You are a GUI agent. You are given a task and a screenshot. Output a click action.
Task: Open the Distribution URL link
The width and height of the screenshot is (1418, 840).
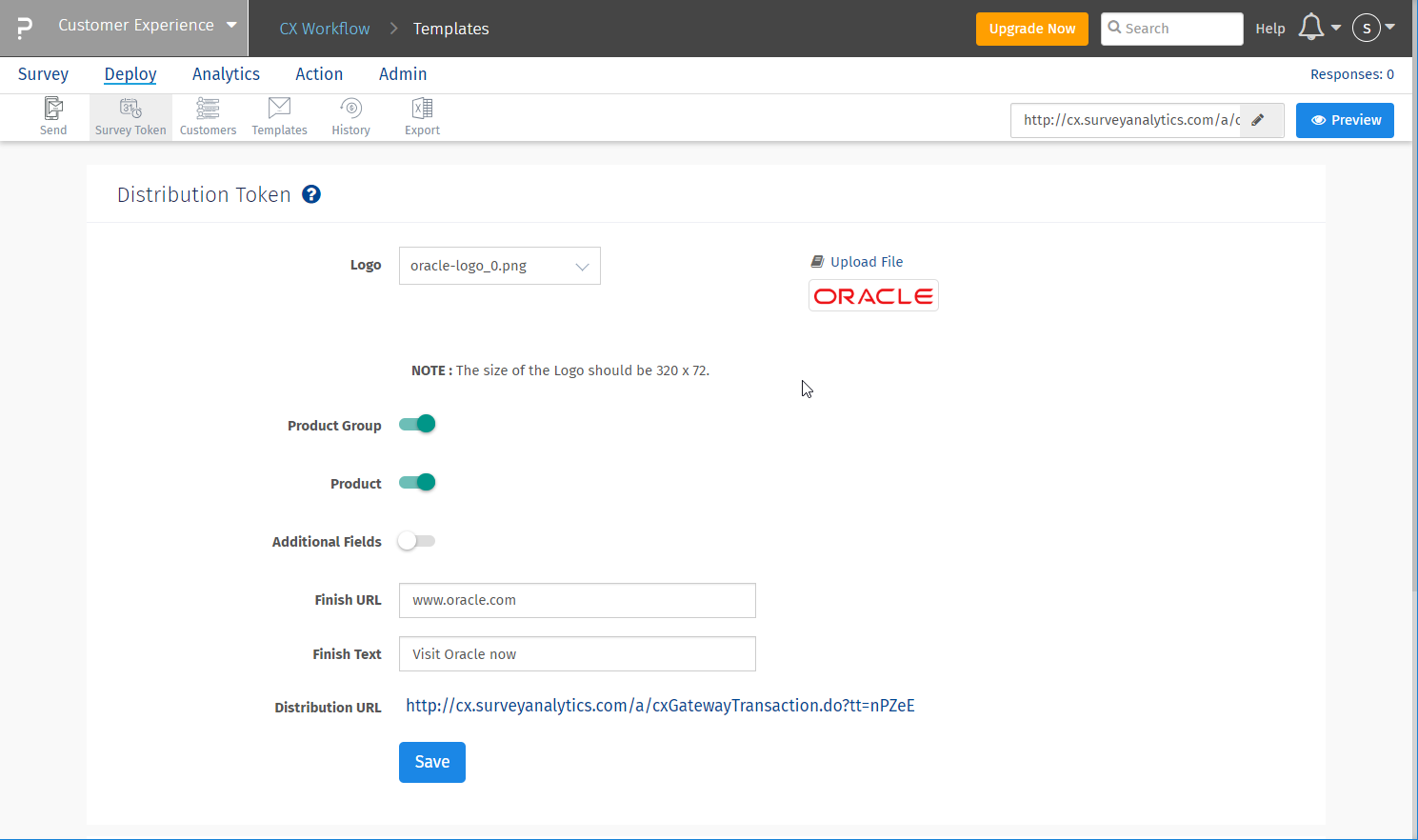[x=660, y=706]
